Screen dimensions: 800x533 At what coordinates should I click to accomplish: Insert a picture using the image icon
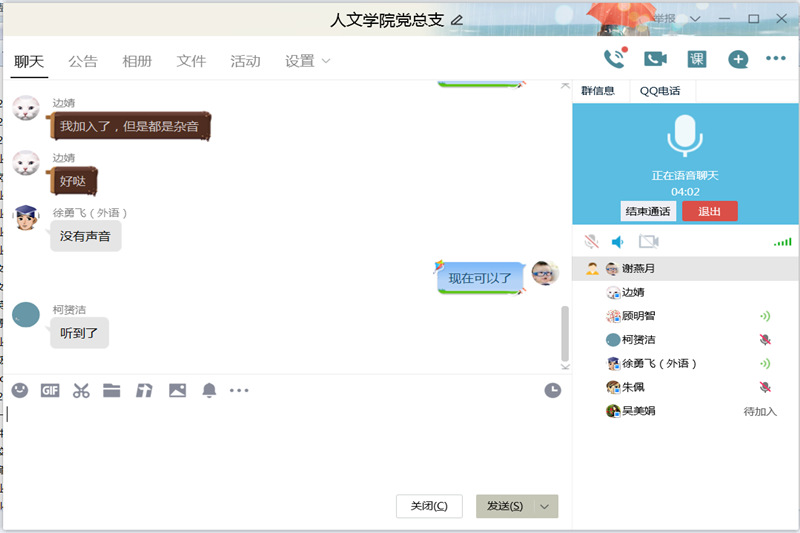[177, 390]
